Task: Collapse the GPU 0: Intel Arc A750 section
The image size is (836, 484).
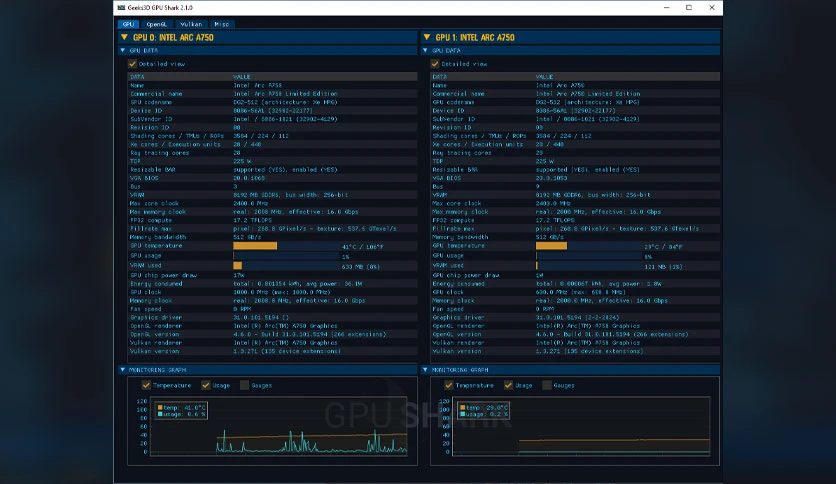Action: click(124, 37)
